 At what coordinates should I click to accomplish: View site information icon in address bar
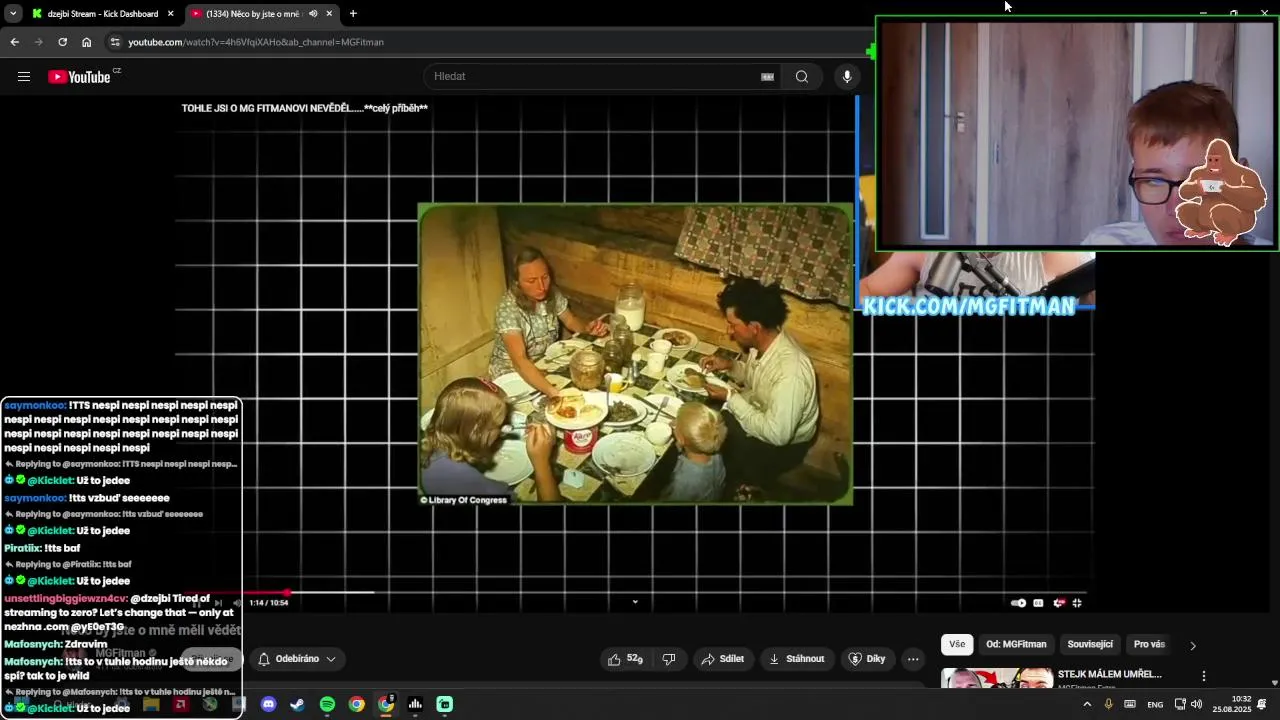click(x=115, y=42)
